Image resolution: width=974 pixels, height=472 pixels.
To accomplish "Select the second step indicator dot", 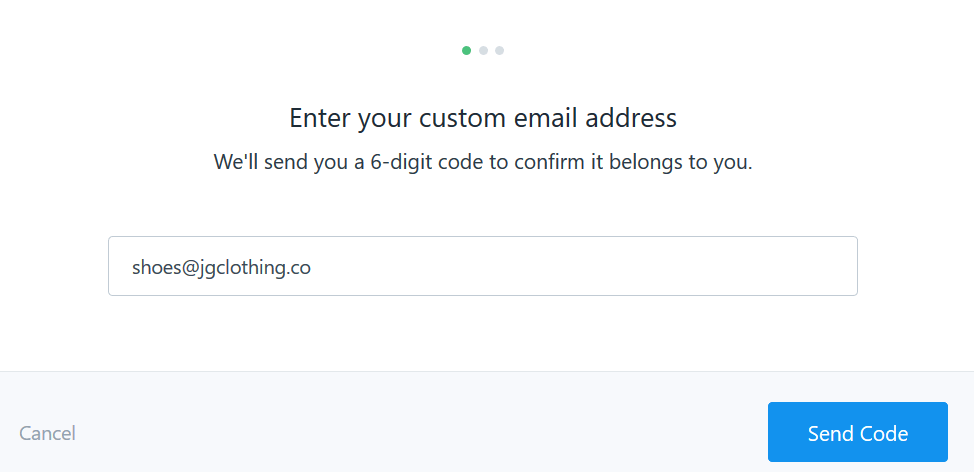I will 483,50.
